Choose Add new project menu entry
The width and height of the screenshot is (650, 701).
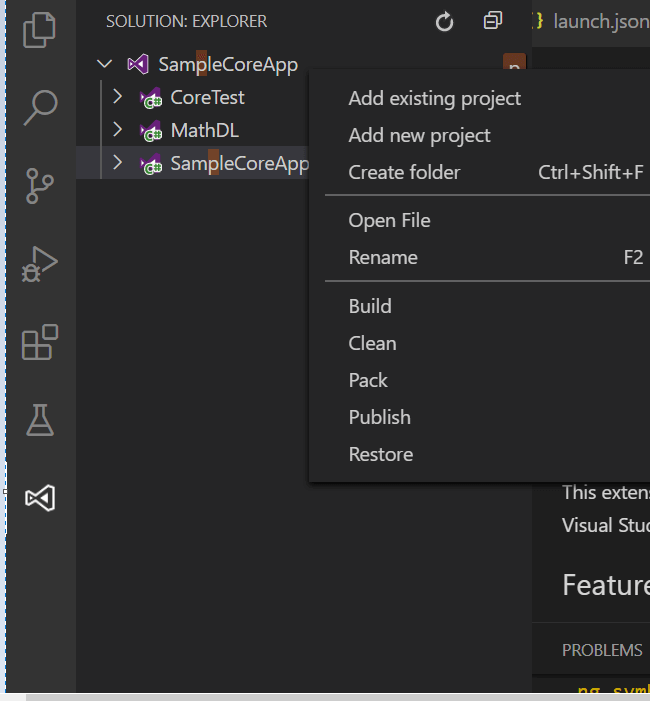click(419, 135)
